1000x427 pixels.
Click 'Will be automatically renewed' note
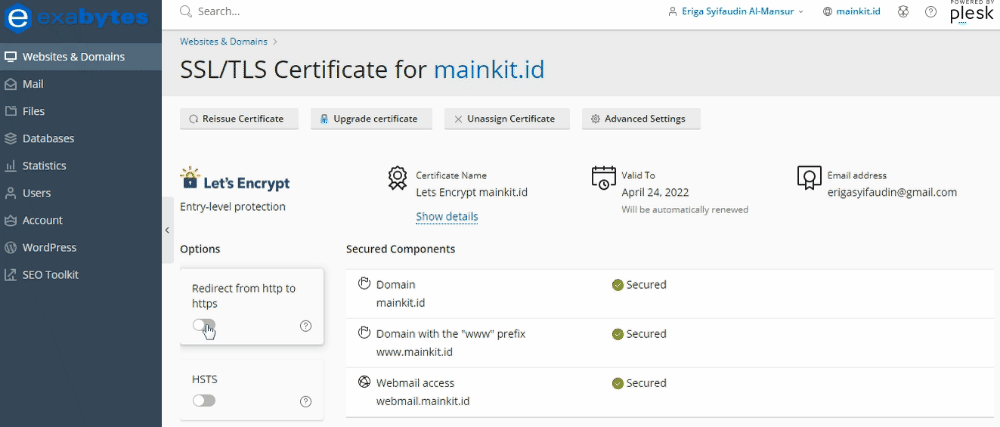tap(685, 209)
